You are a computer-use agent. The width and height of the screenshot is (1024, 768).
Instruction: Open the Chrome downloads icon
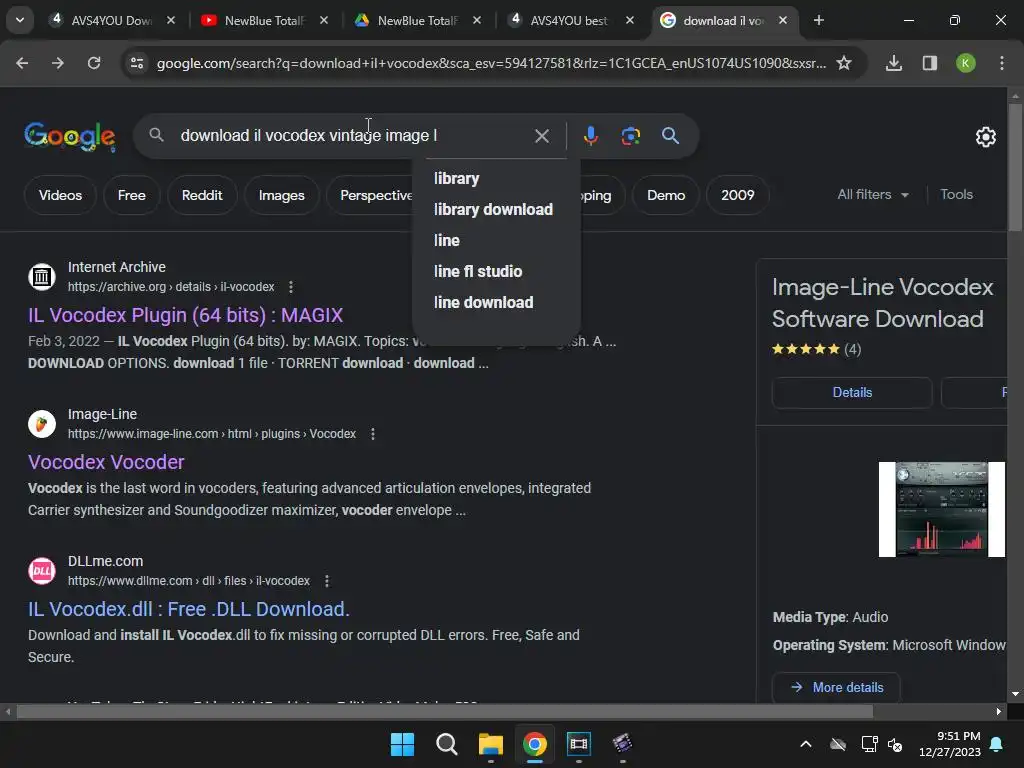tap(893, 63)
